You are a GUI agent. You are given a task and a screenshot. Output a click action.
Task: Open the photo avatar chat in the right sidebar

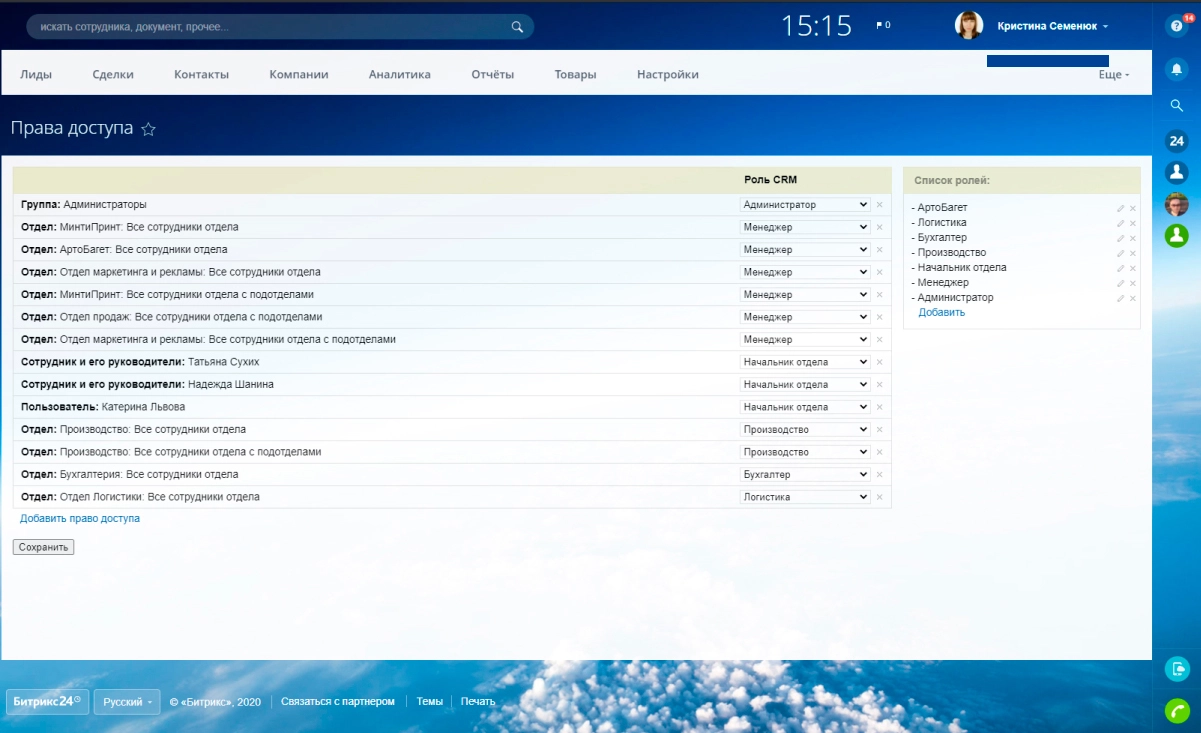[1177, 204]
